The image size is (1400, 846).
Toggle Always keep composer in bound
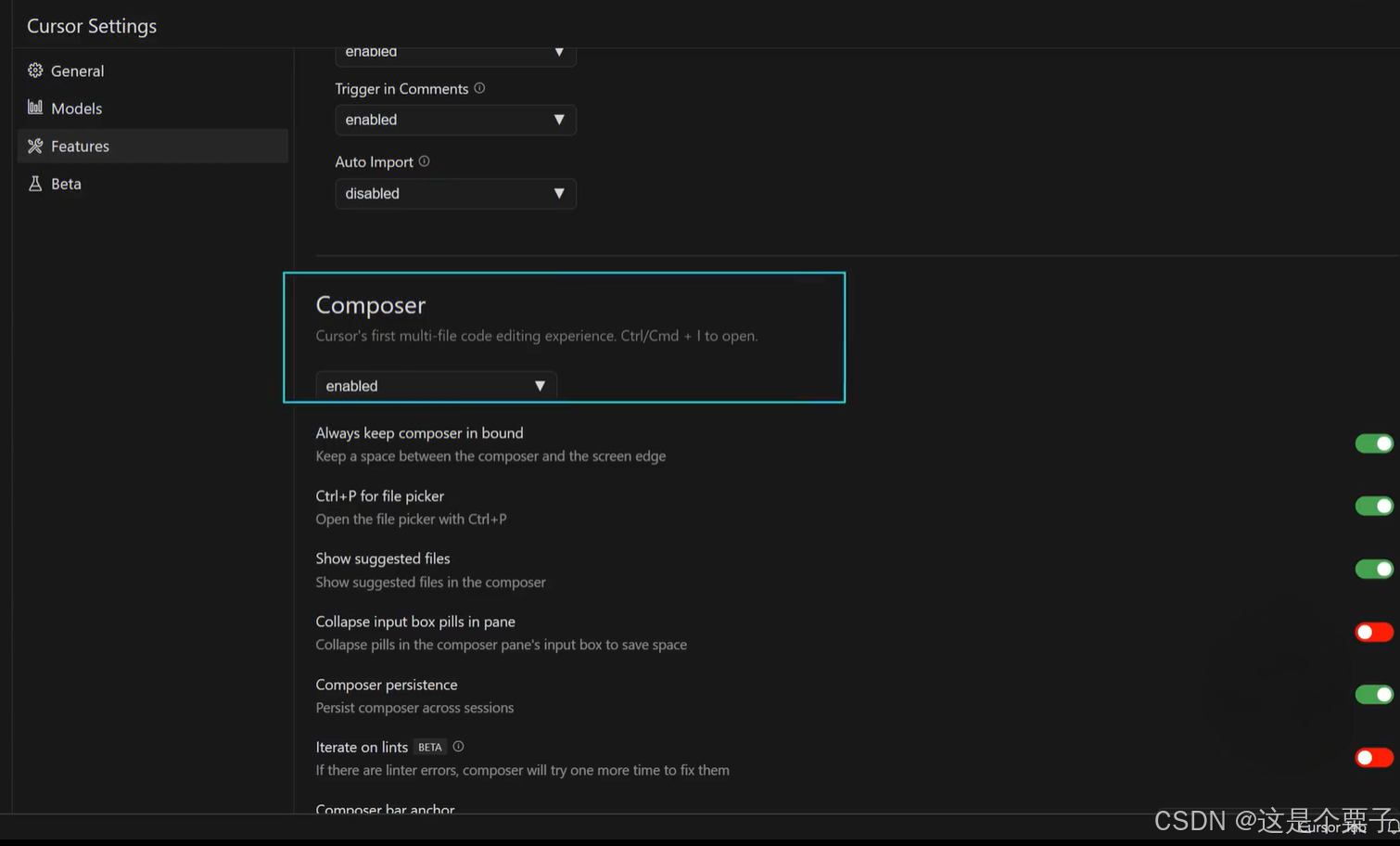tap(1374, 443)
